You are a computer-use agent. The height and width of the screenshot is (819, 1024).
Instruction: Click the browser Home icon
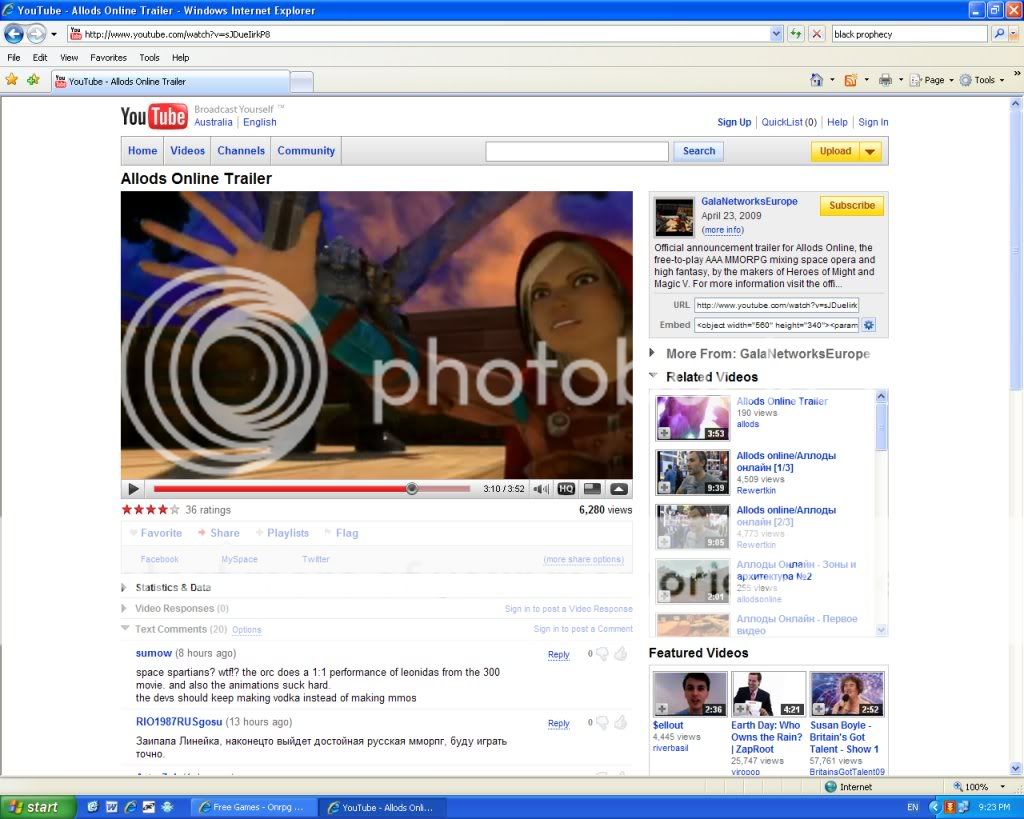pos(817,80)
